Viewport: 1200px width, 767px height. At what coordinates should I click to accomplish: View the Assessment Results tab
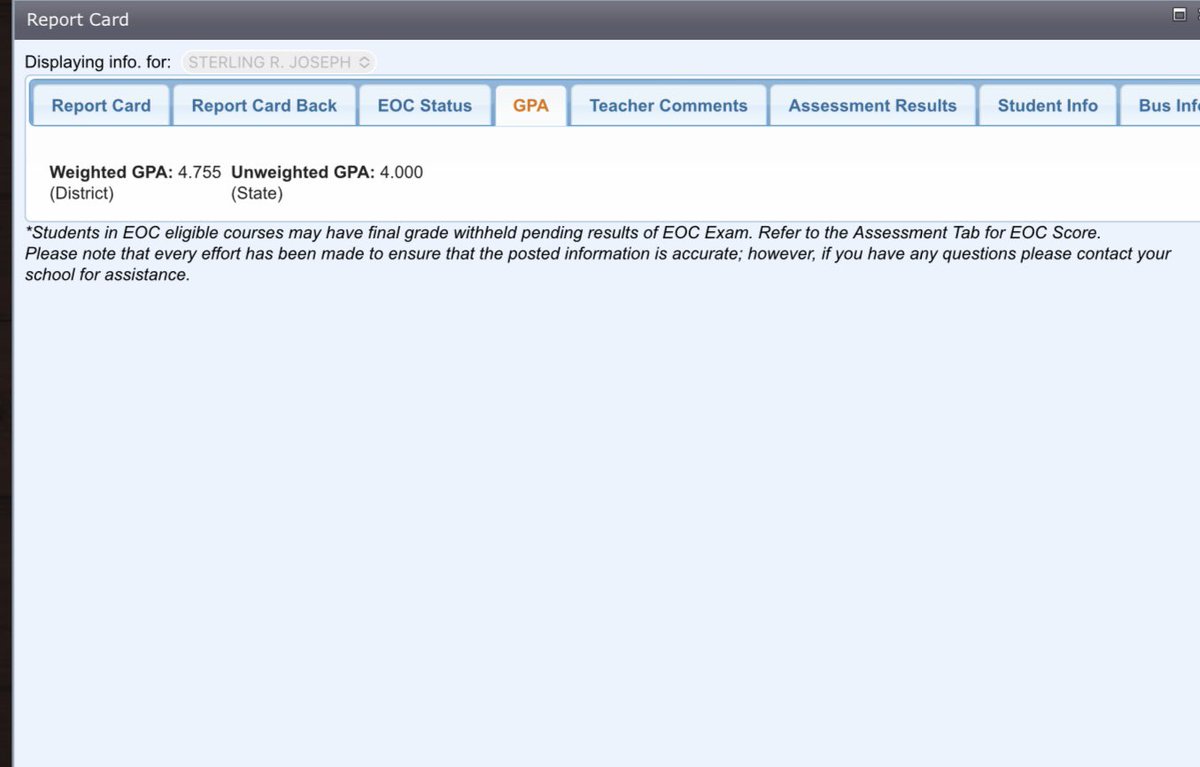[x=873, y=105]
